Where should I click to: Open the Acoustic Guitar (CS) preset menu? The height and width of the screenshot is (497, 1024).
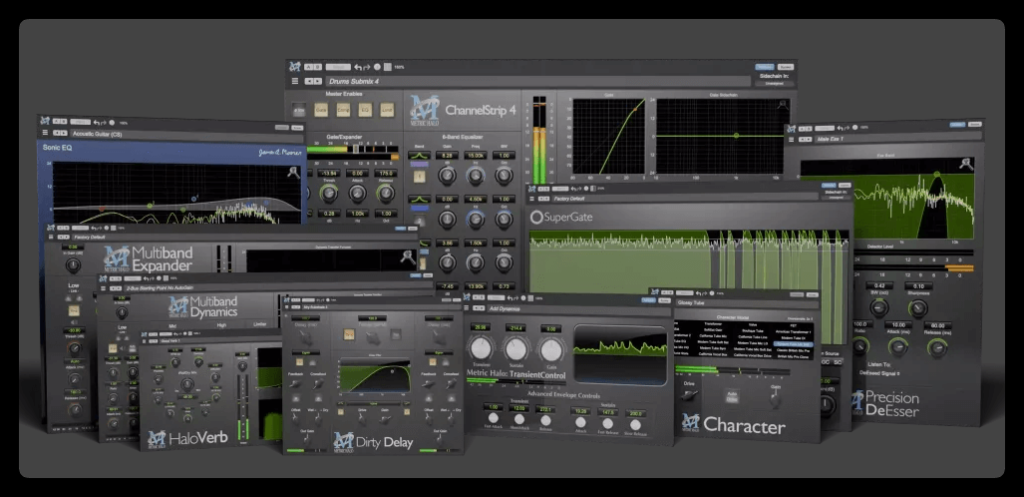[x=186, y=134]
